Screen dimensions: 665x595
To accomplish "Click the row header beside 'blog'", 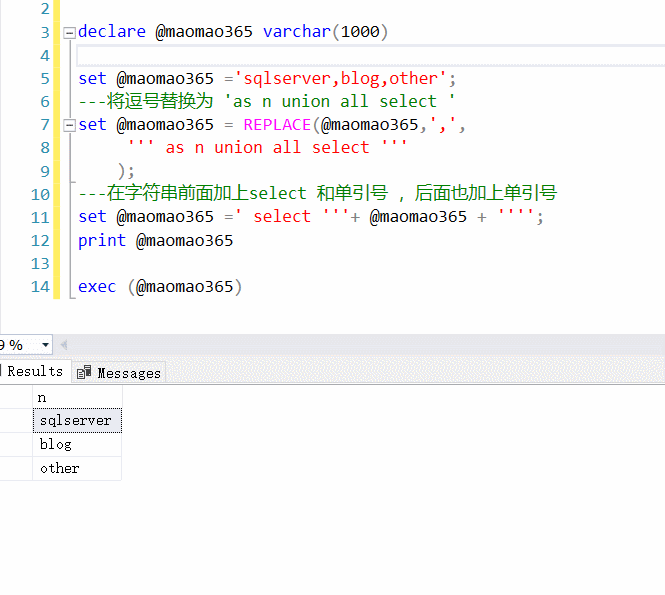I will (15, 445).
